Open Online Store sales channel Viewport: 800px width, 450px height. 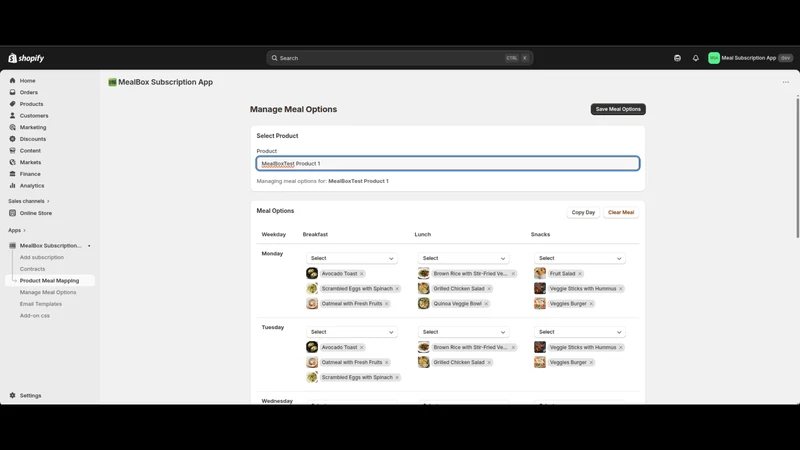click(36, 213)
